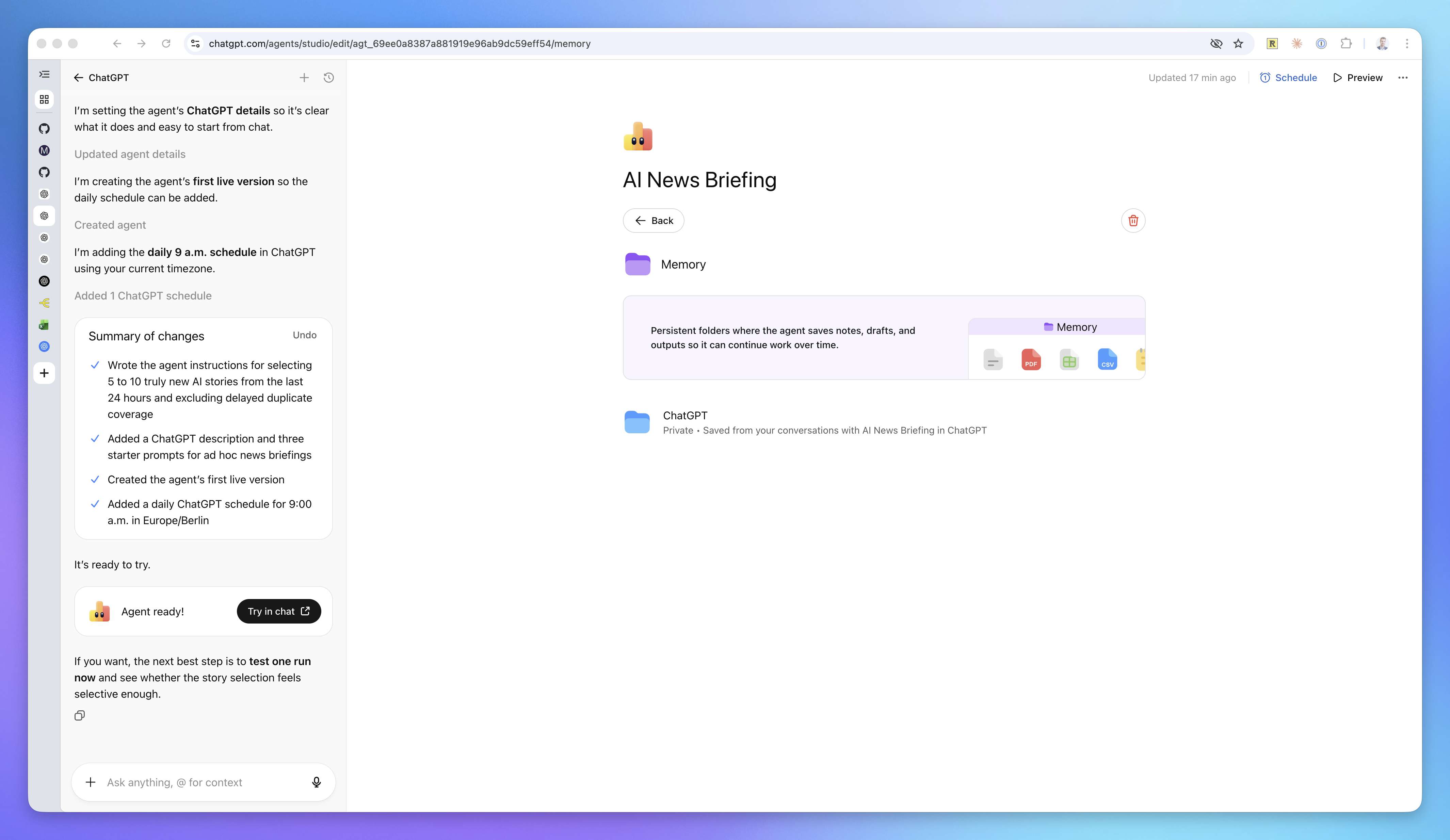Add a new sidebar tab with plus
Image resolution: width=1450 pixels, height=840 pixels.
coord(44,373)
